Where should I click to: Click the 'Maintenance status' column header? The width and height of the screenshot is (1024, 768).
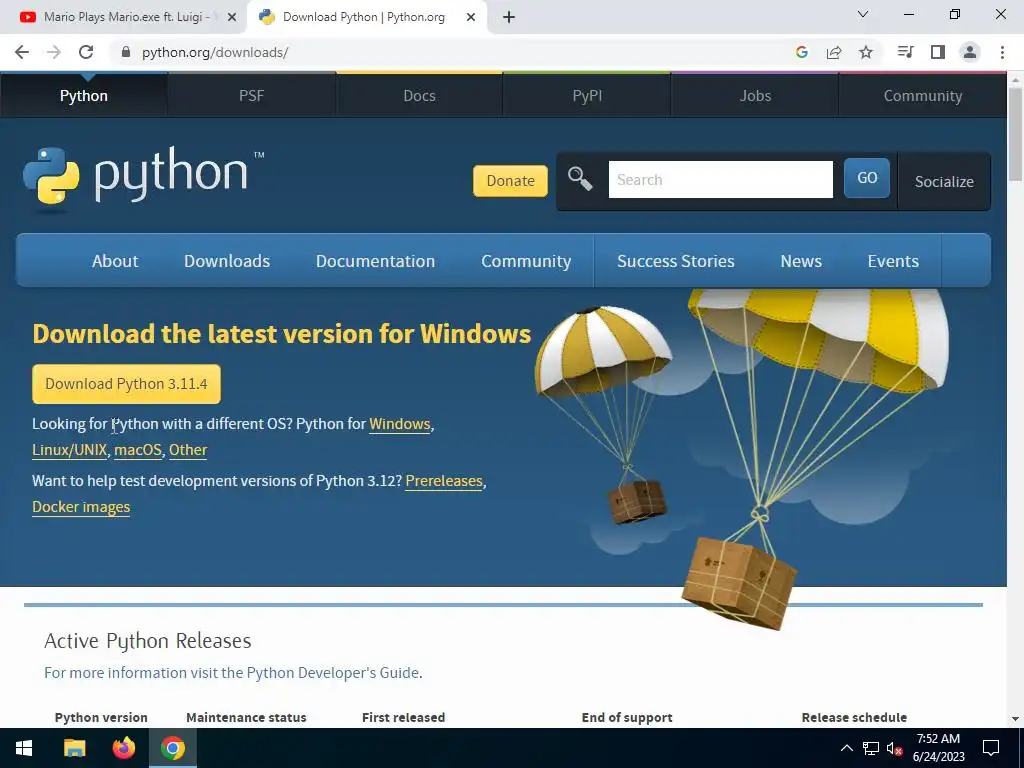(x=246, y=717)
